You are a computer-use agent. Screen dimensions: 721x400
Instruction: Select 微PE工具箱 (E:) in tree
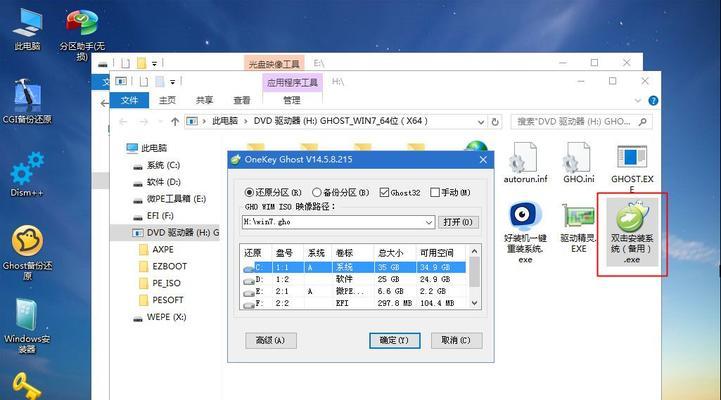[x=170, y=199]
